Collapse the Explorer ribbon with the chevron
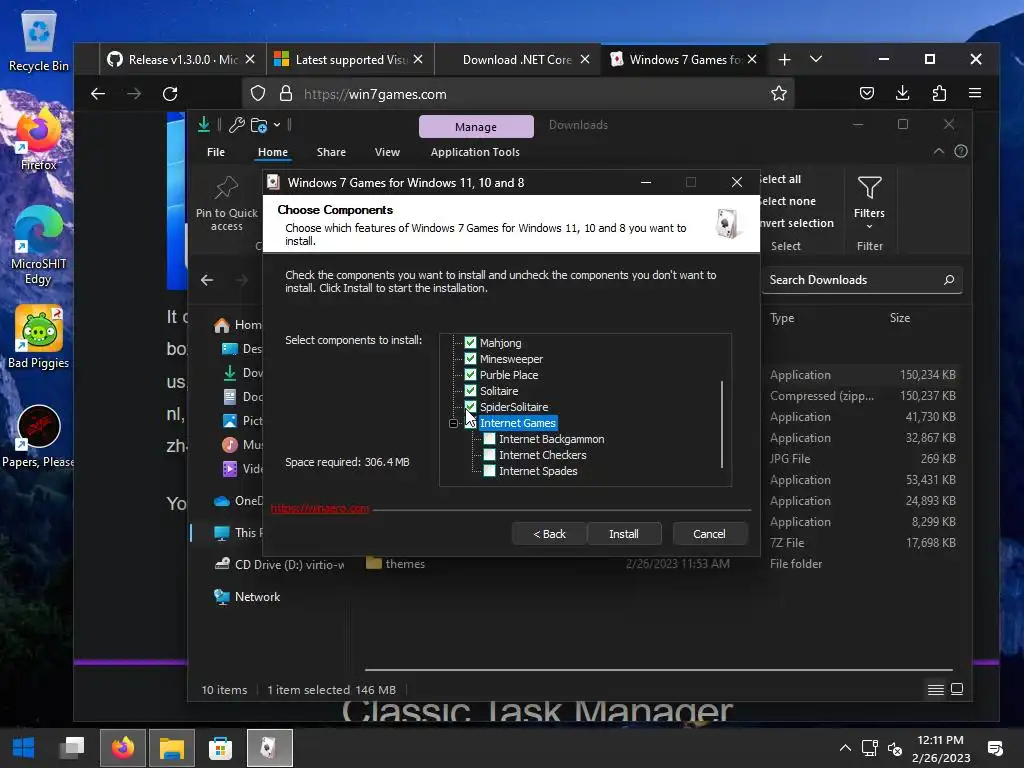The image size is (1024, 768). (938, 152)
